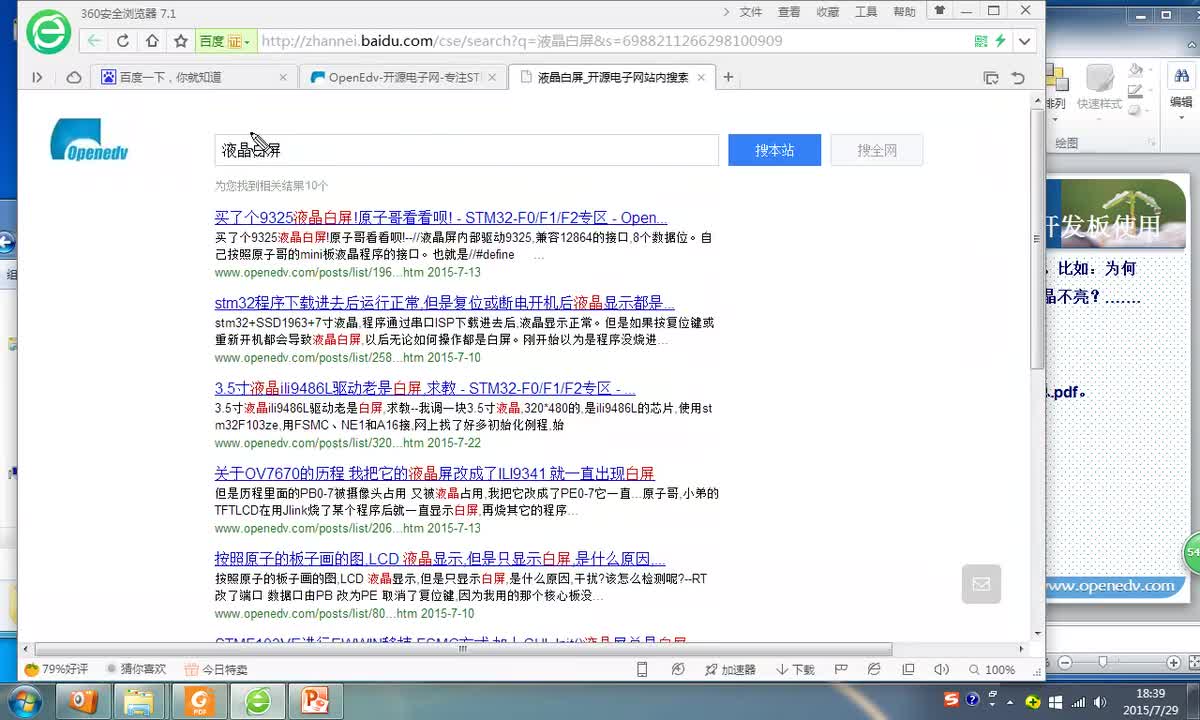Open the 帮助 menu
The height and width of the screenshot is (720, 1200).
(x=904, y=11)
